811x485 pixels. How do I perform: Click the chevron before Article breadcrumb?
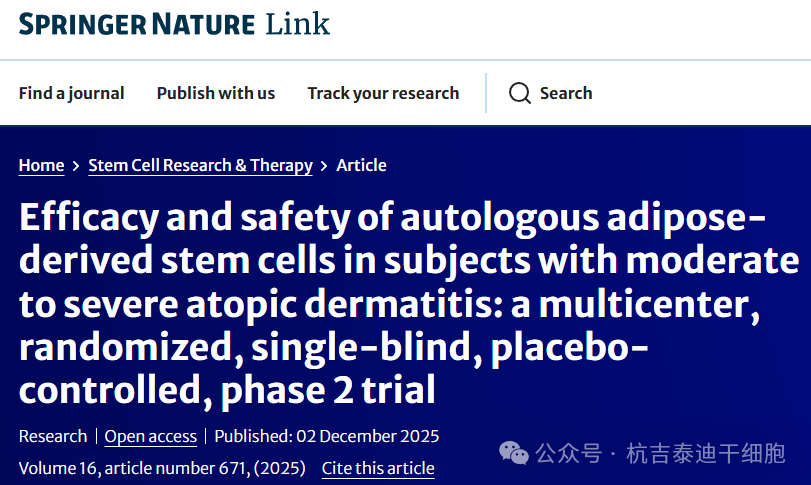coord(324,166)
